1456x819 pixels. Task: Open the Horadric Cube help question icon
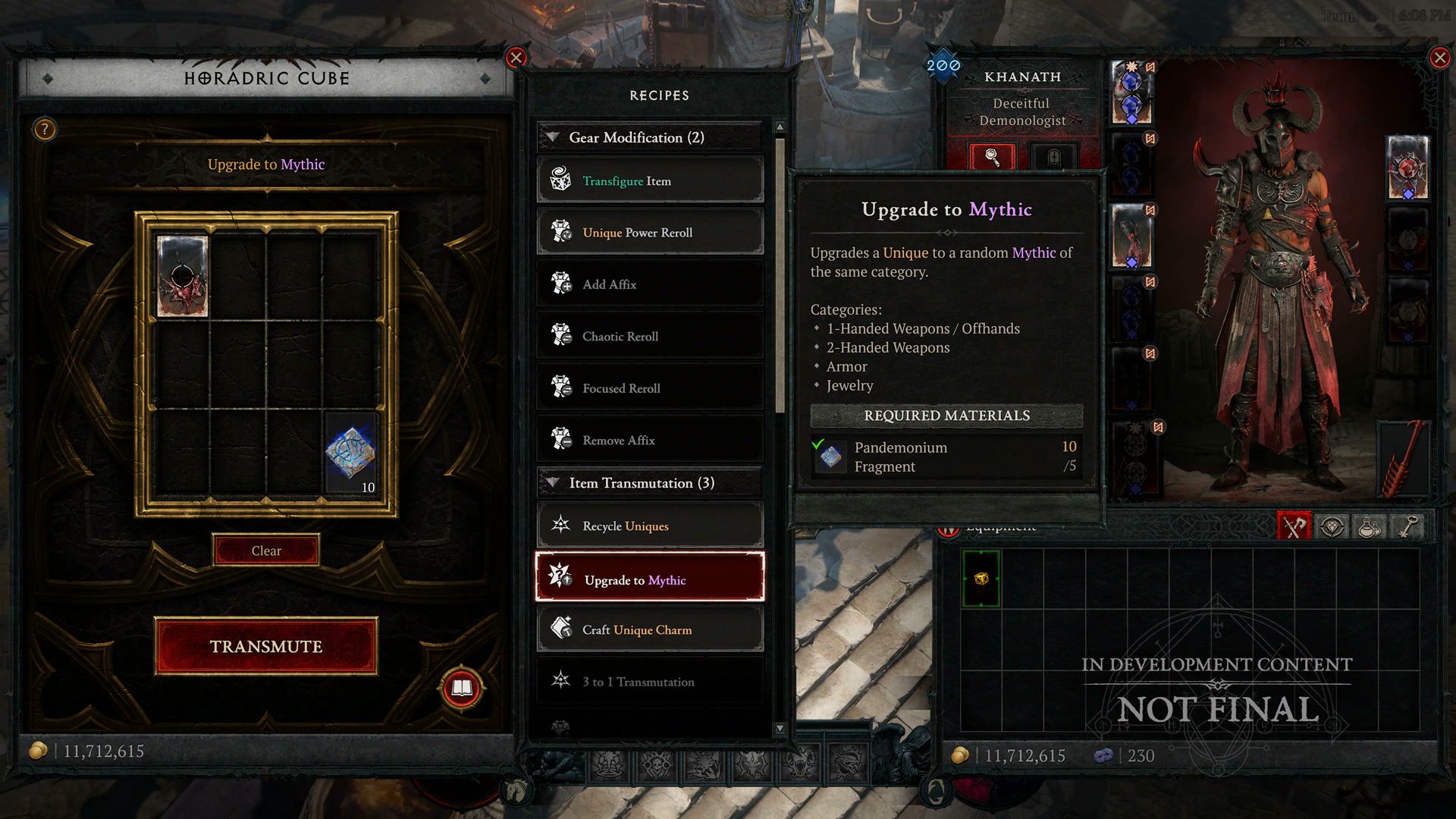pos(45,130)
